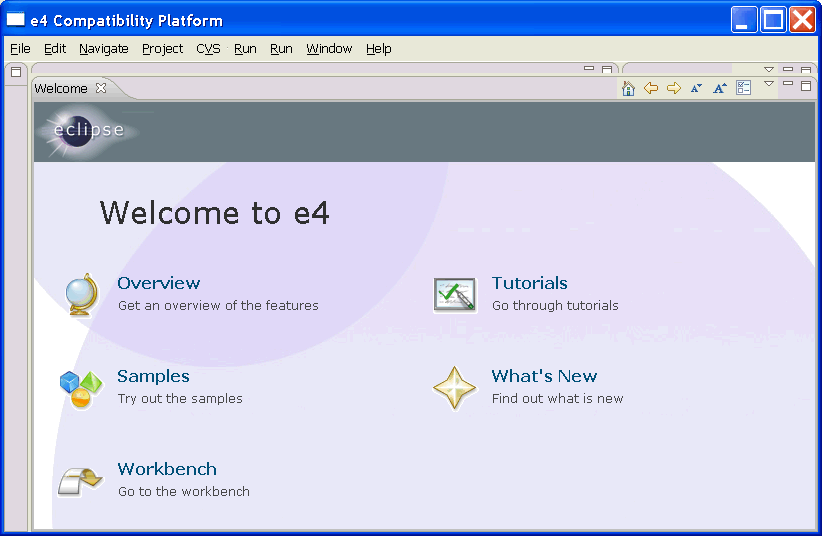The width and height of the screenshot is (822, 536).
Task: Click the Tutorials checkmark board icon
Action: (455, 295)
